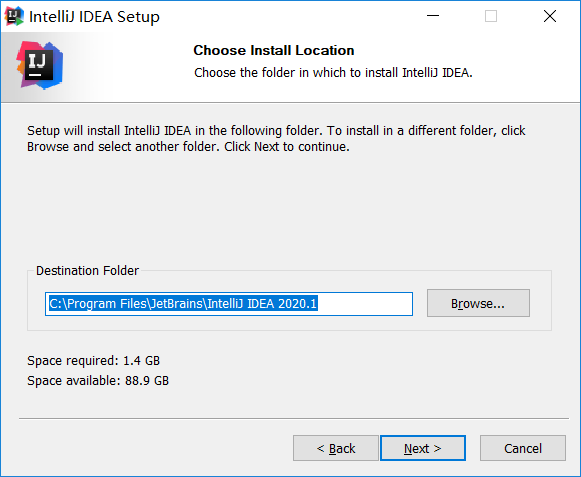Screen dimensions: 581x477
Task: Cancel the IntelliJ IDEA installation
Action: 523,448
